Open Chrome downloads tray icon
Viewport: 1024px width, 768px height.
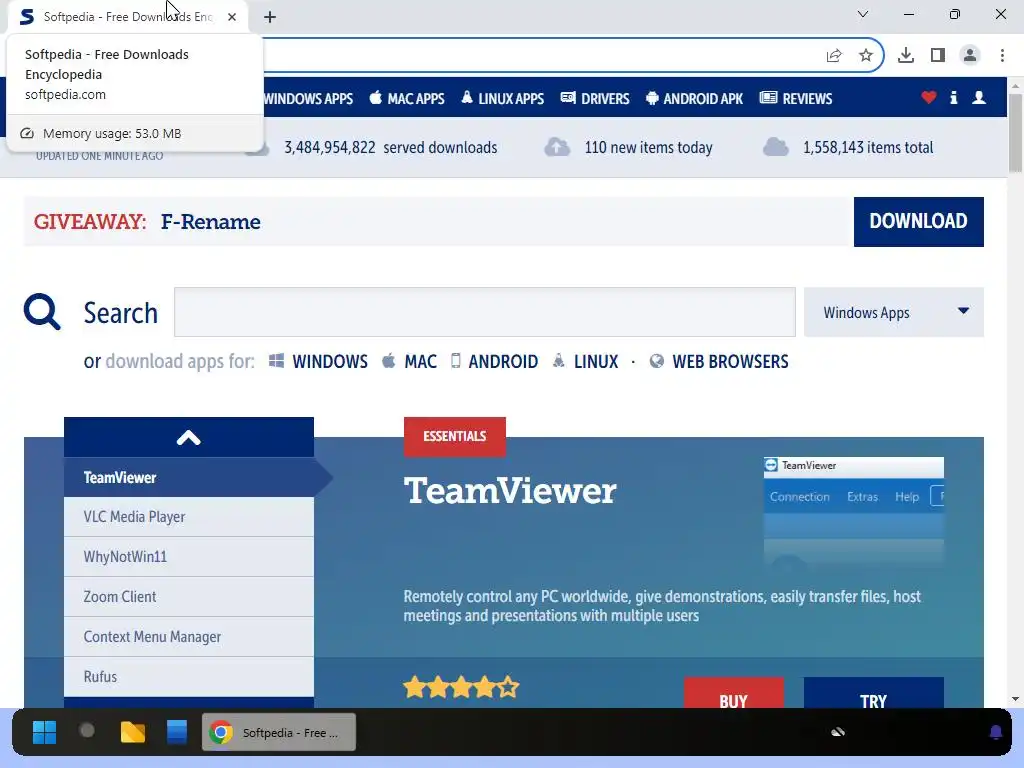click(906, 56)
